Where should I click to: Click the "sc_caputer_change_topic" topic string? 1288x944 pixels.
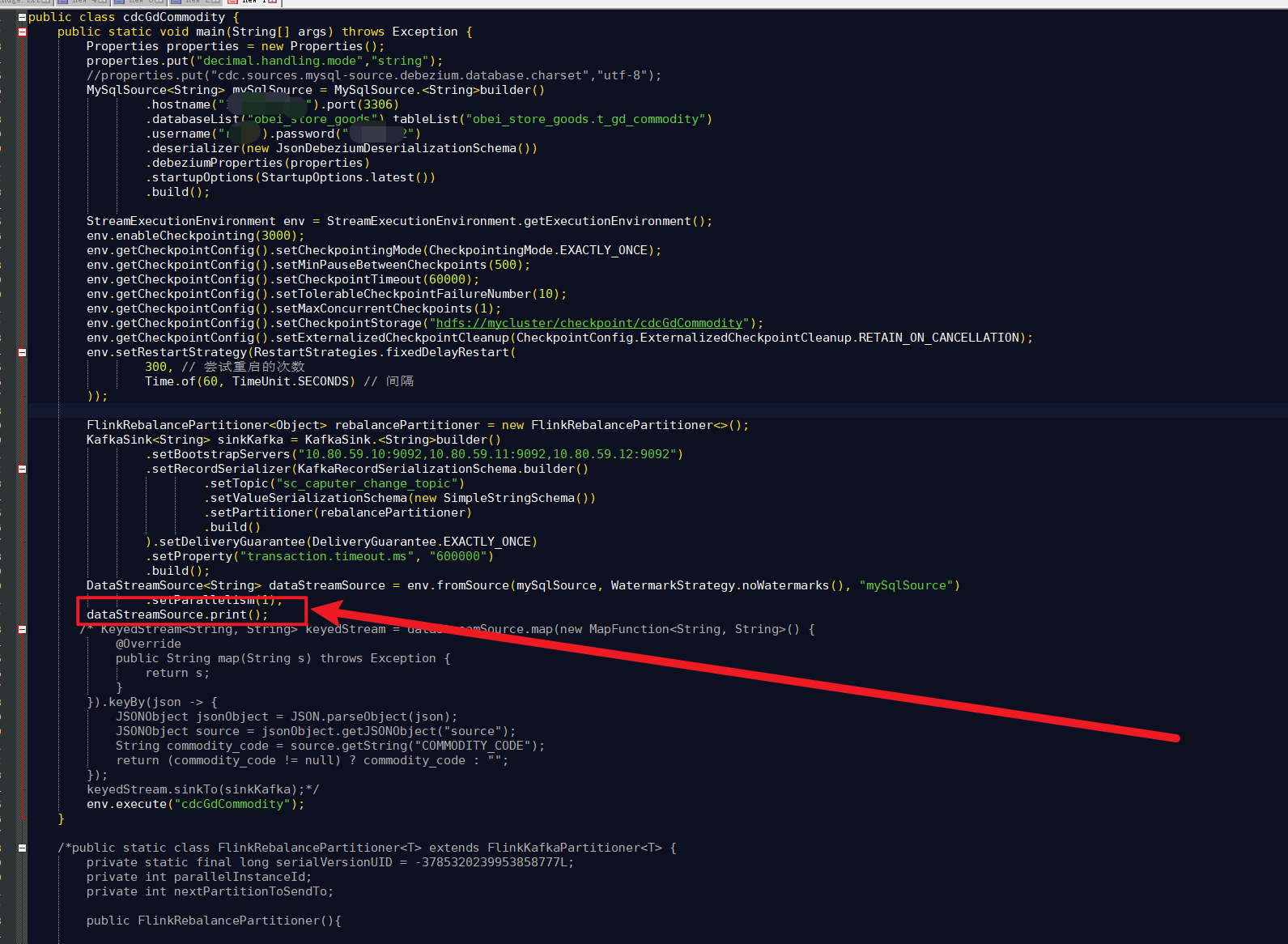pyautogui.click(x=367, y=483)
